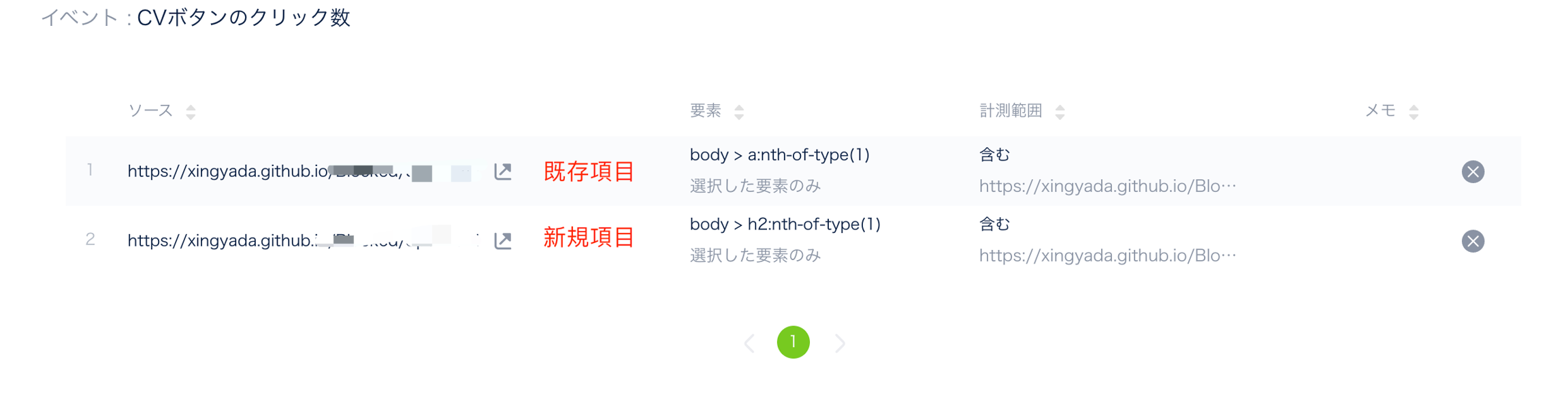Click the row 1 scope URL under 含む
The width and height of the screenshot is (1568, 399).
click(x=1107, y=187)
